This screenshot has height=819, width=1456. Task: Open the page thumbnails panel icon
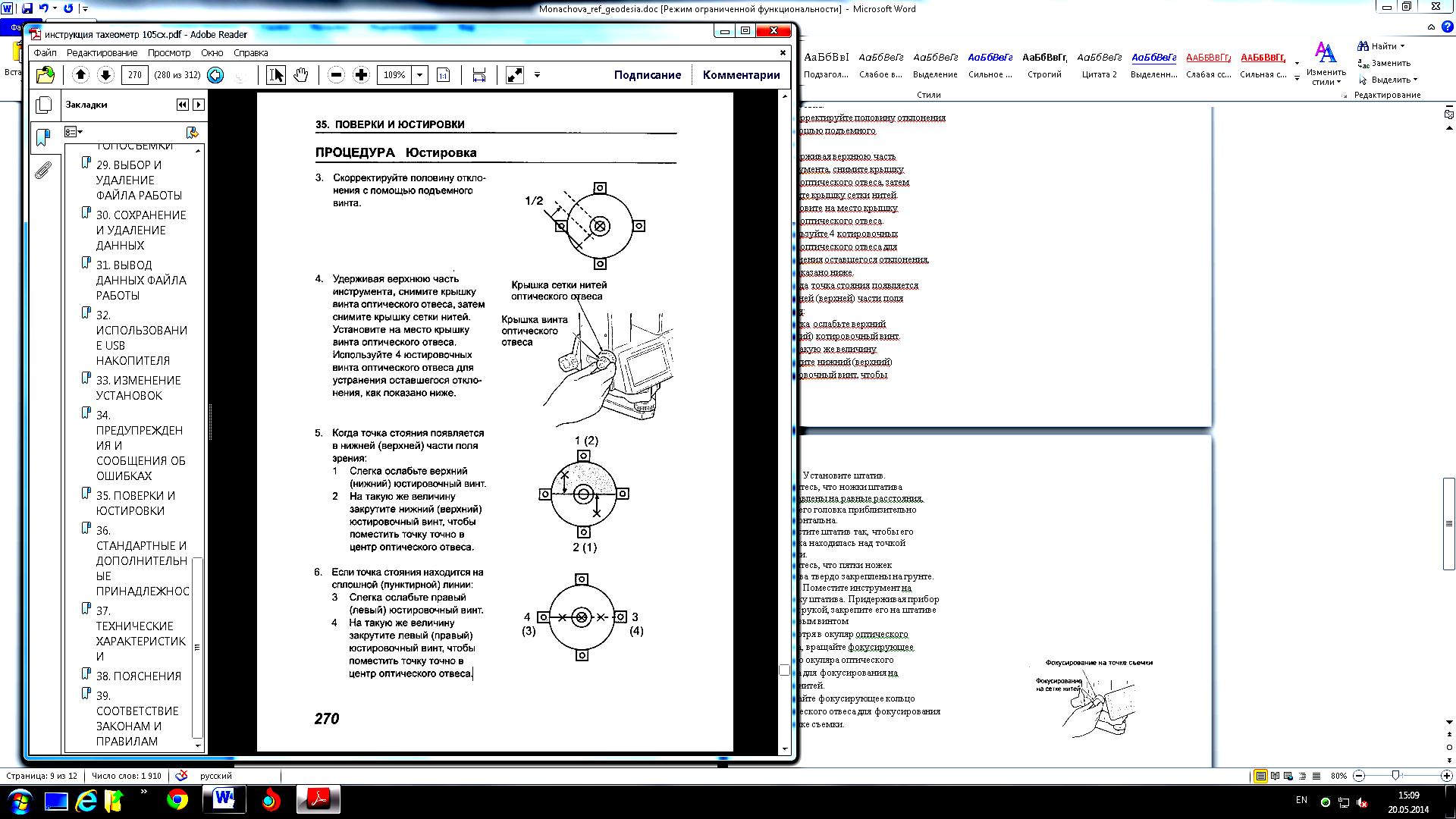click(x=44, y=105)
